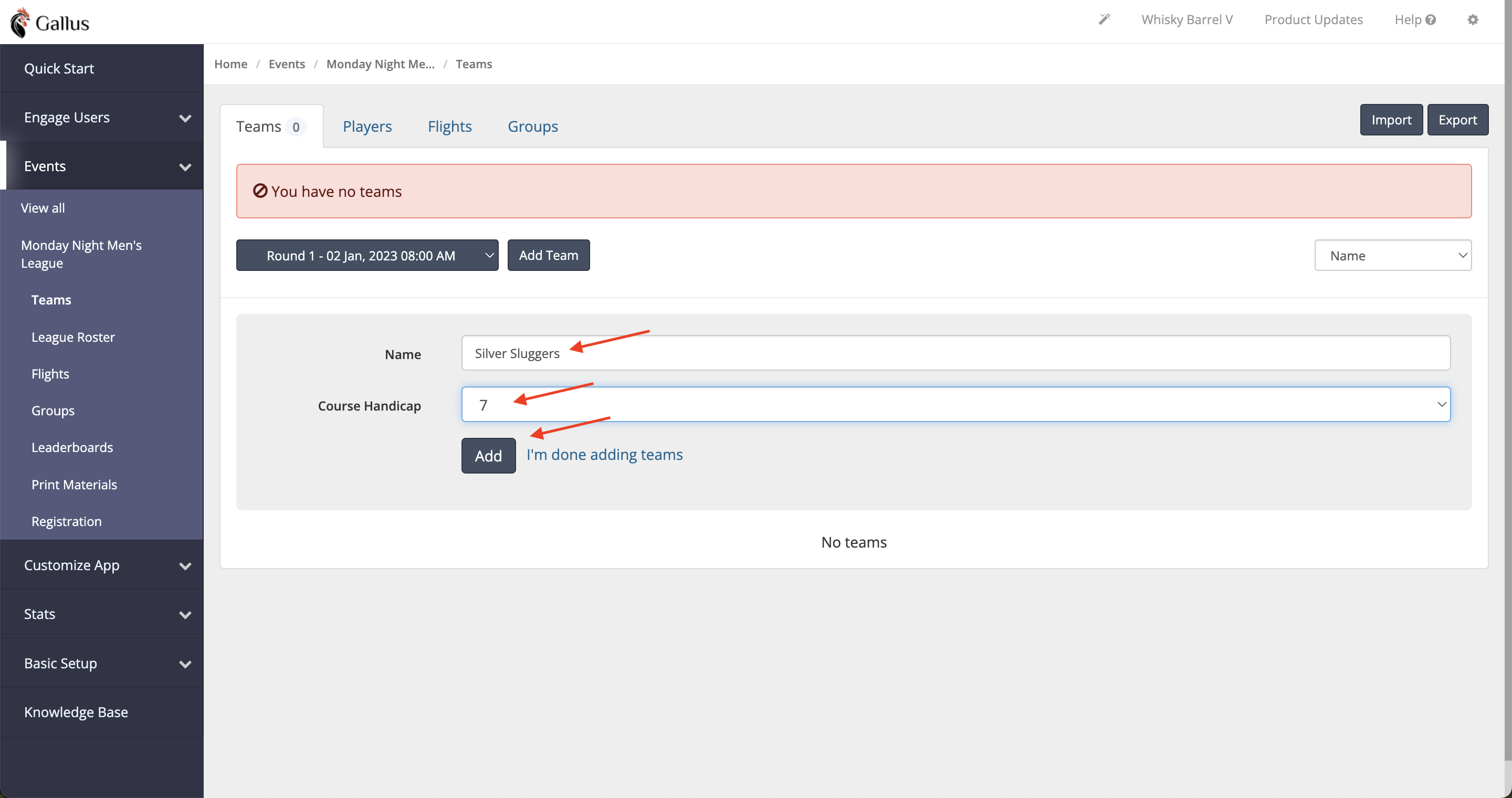Click the Export button
This screenshot has height=798, width=1512.
click(1457, 120)
